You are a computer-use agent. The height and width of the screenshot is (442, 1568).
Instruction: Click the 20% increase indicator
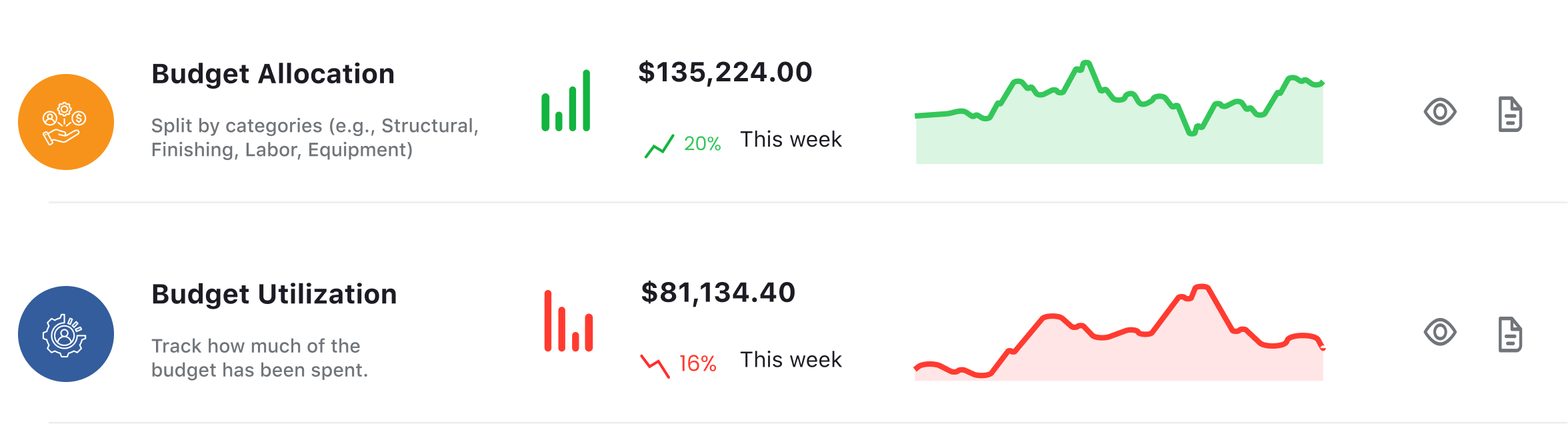coord(703,143)
